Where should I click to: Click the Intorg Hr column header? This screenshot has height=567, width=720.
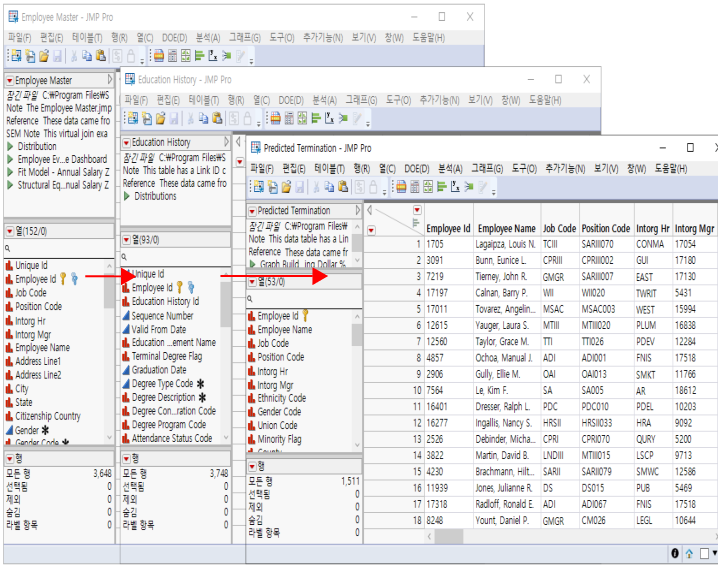coord(652,229)
